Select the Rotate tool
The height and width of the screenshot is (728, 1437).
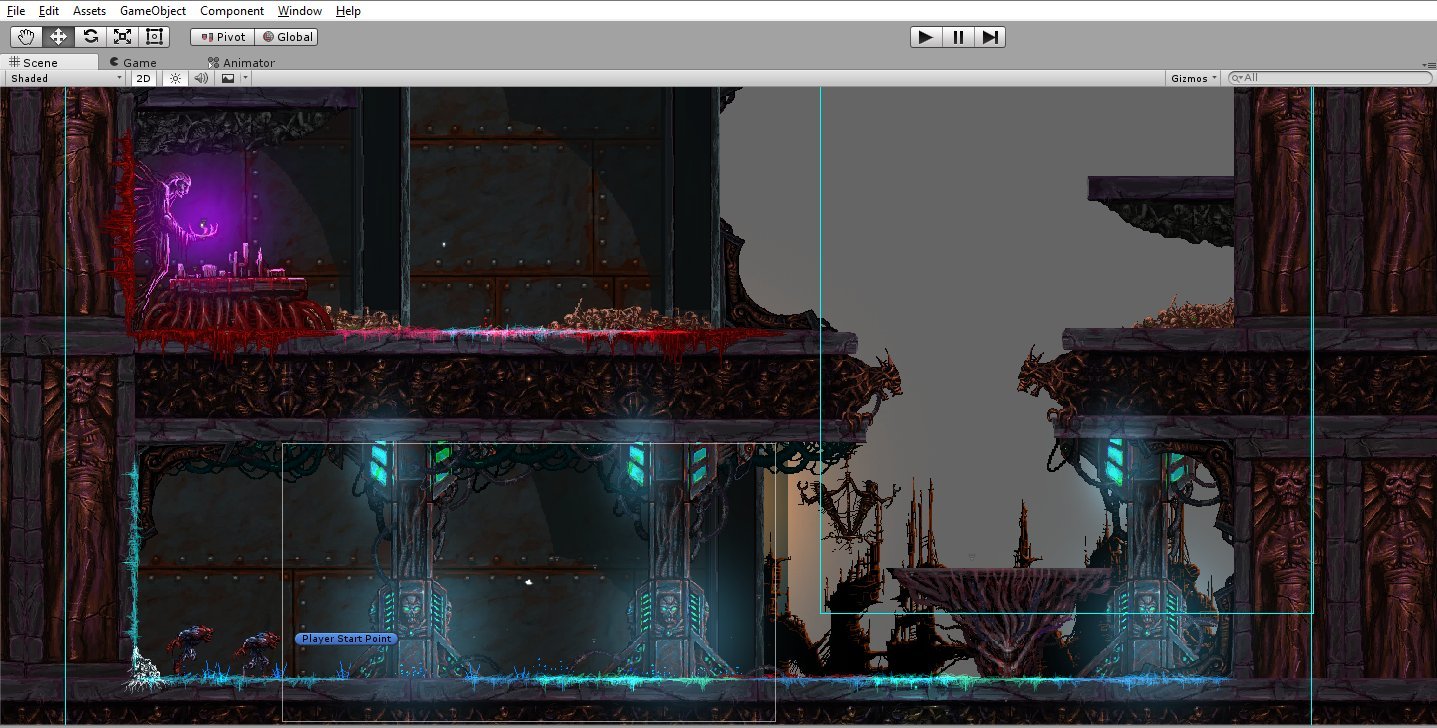(x=90, y=37)
